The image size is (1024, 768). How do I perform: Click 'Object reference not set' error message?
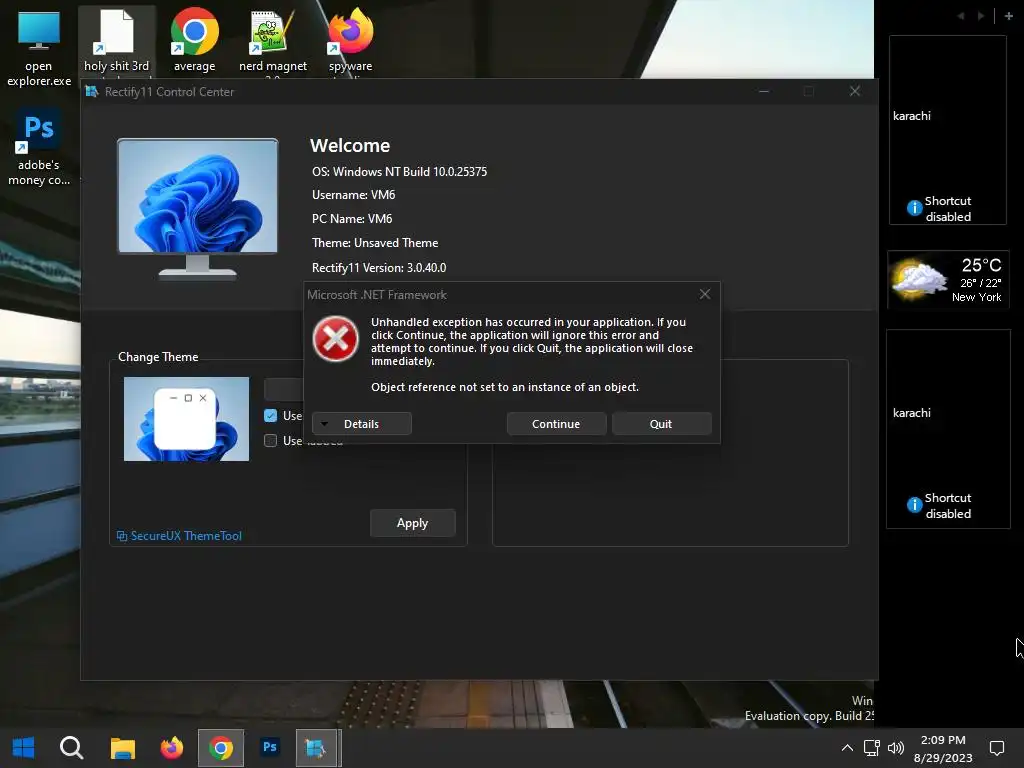point(505,387)
